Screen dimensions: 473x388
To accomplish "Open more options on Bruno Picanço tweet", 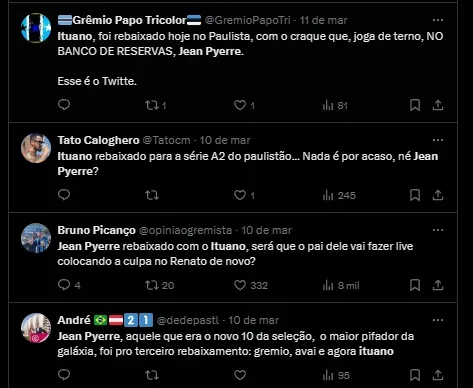I will tap(438, 230).
